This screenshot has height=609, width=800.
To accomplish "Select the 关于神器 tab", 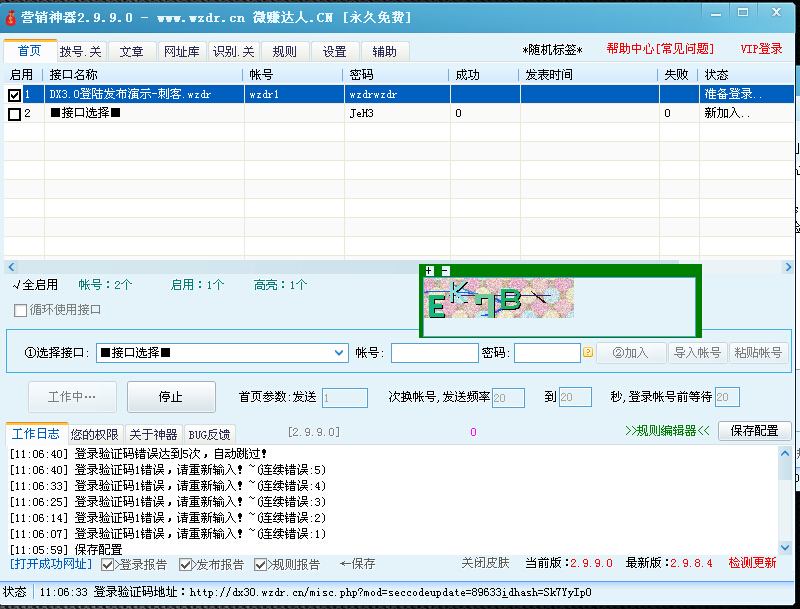I will (154, 434).
